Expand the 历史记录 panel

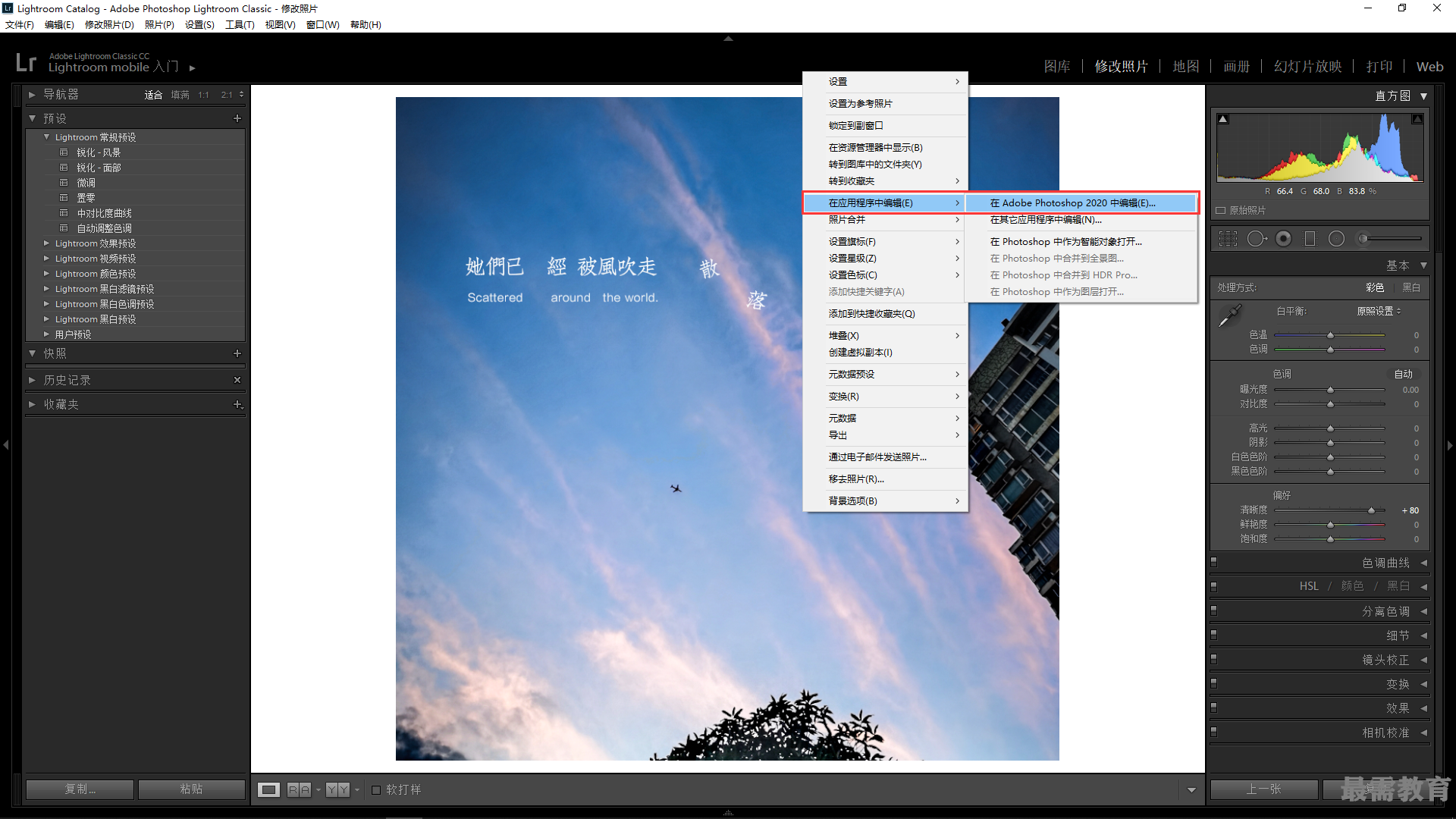coord(32,380)
